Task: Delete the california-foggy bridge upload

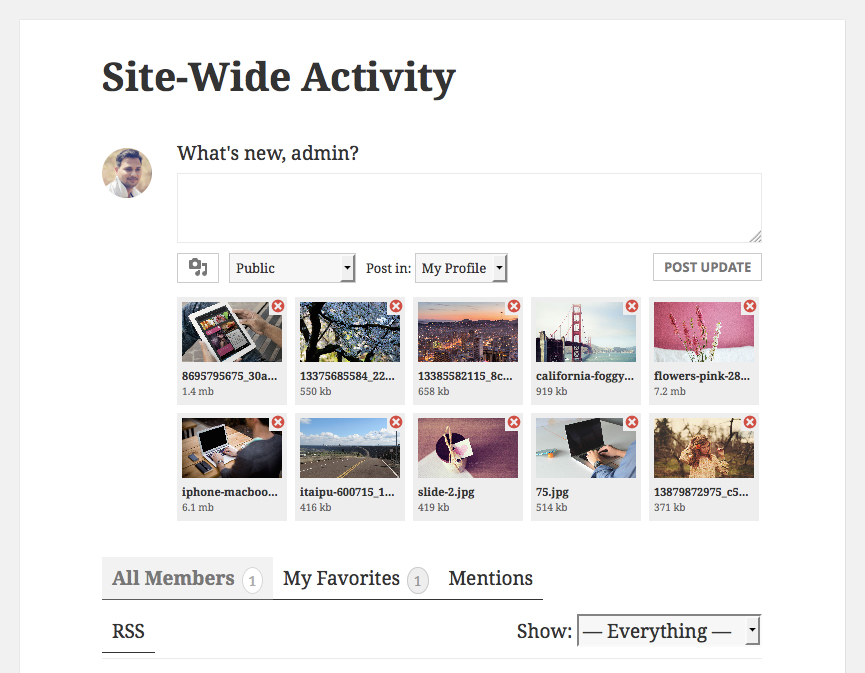Action: [x=632, y=306]
